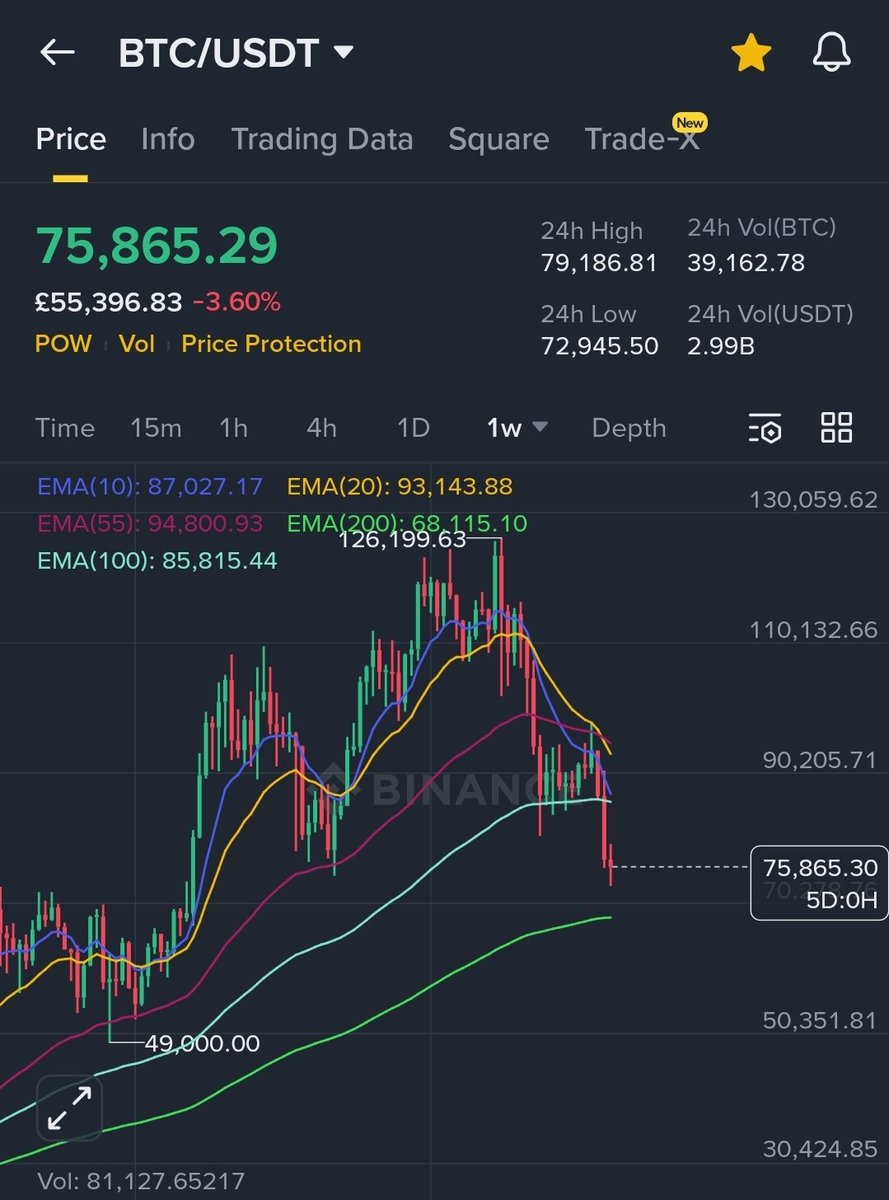
Task: Tap the Vol: 81,127.65217 readout
Action: click(x=141, y=1182)
